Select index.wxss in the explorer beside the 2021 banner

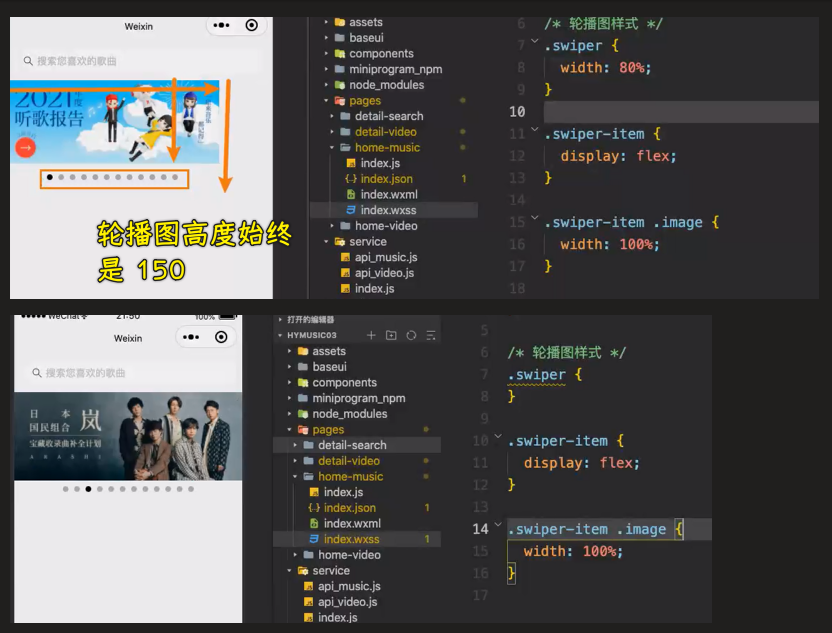point(394,210)
